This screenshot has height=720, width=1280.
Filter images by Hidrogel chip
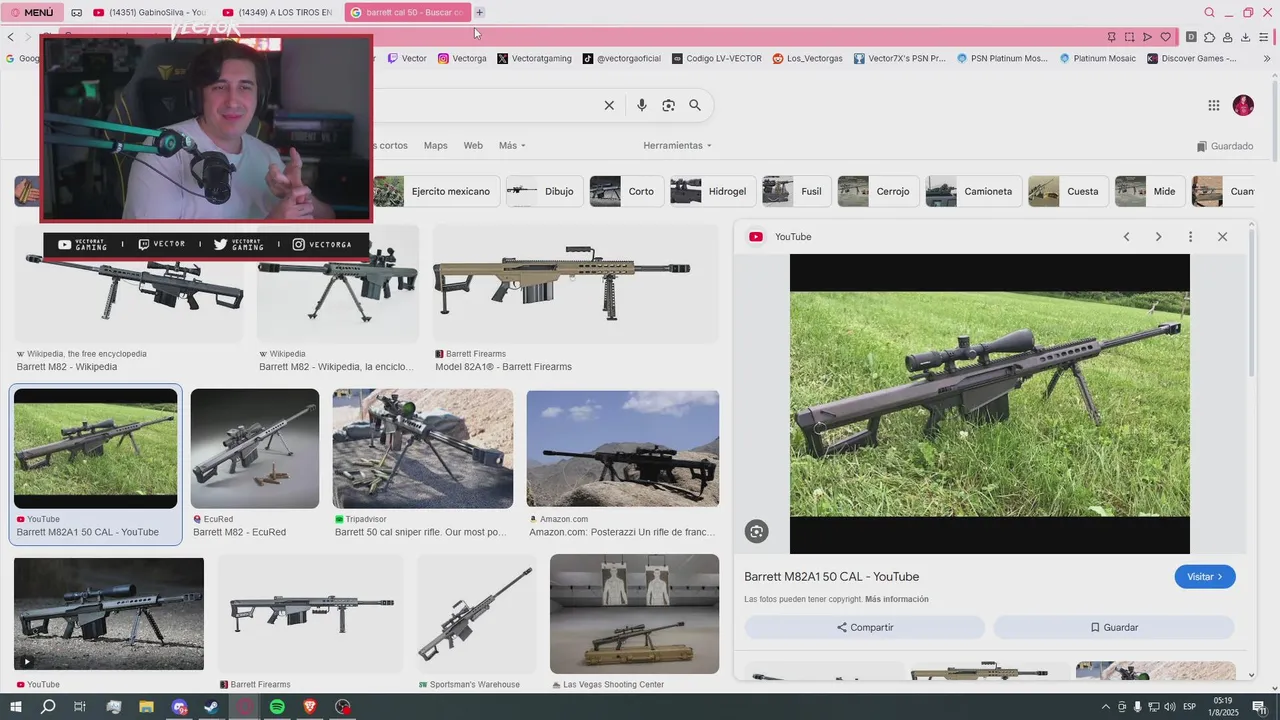coord(712,191)
